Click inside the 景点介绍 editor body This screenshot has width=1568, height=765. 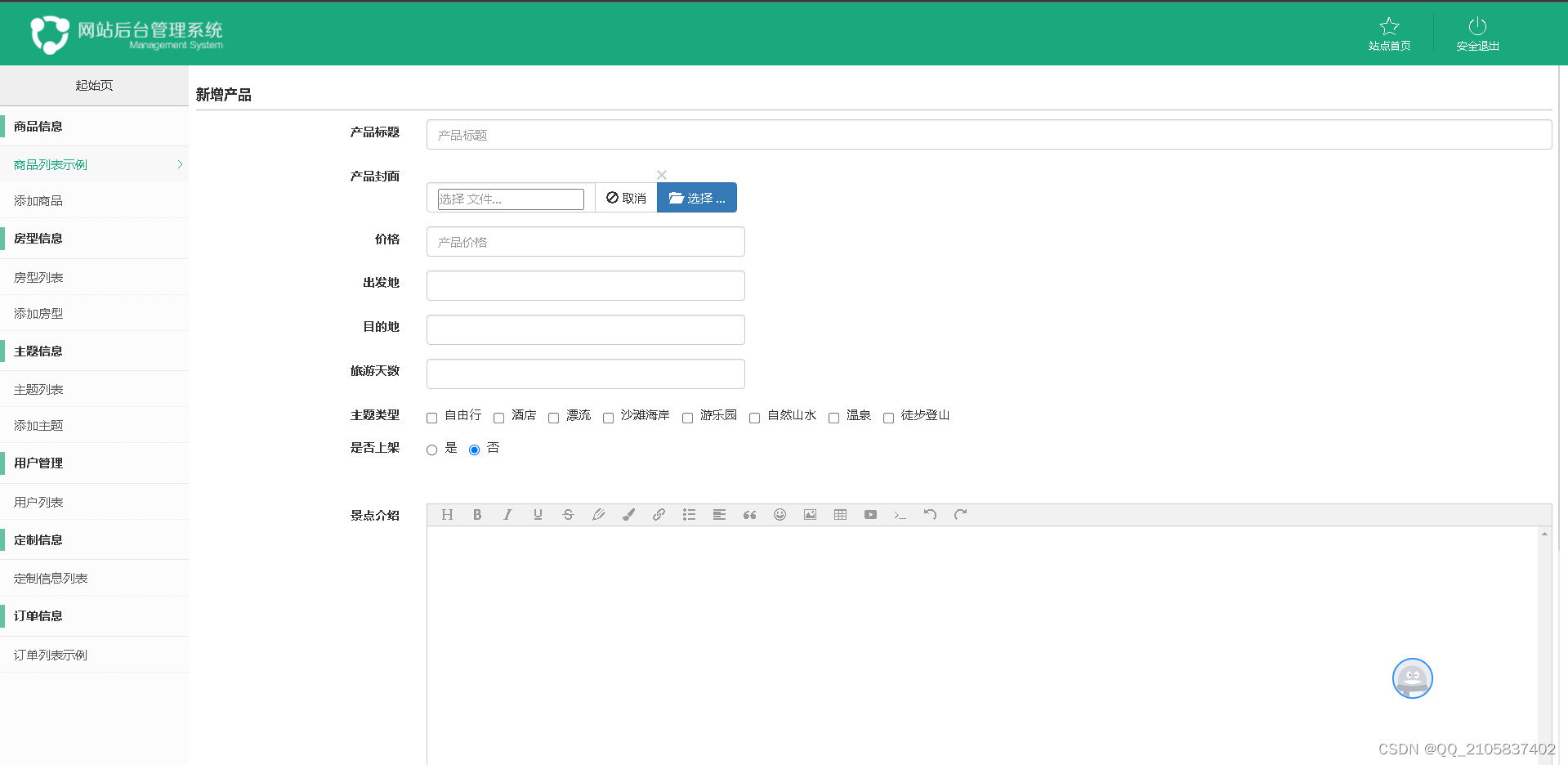(x=981, y=646)
